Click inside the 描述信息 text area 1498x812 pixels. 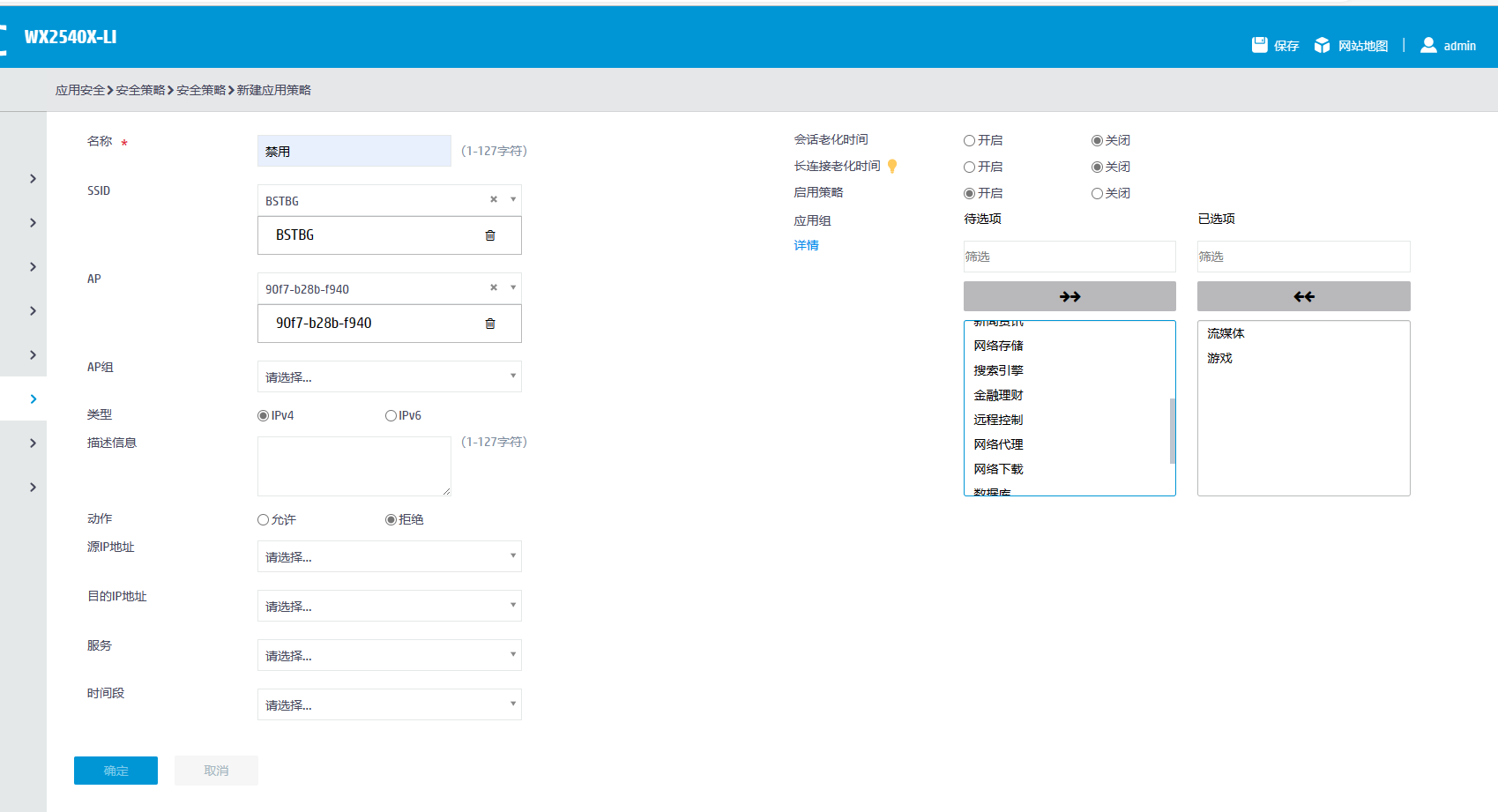(x=354, y=466)
